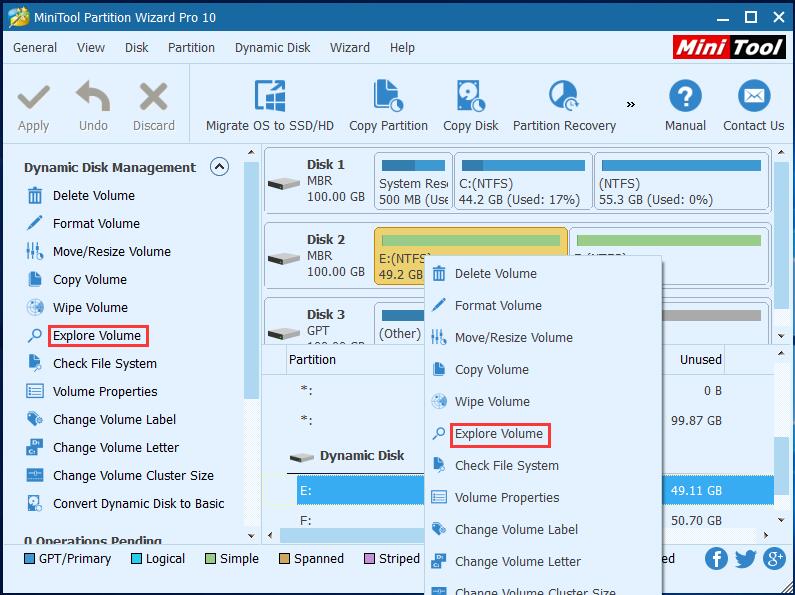Click Change Volume Cluster Size icon in sidebar

pyautogui.click(x=34, y=475)
